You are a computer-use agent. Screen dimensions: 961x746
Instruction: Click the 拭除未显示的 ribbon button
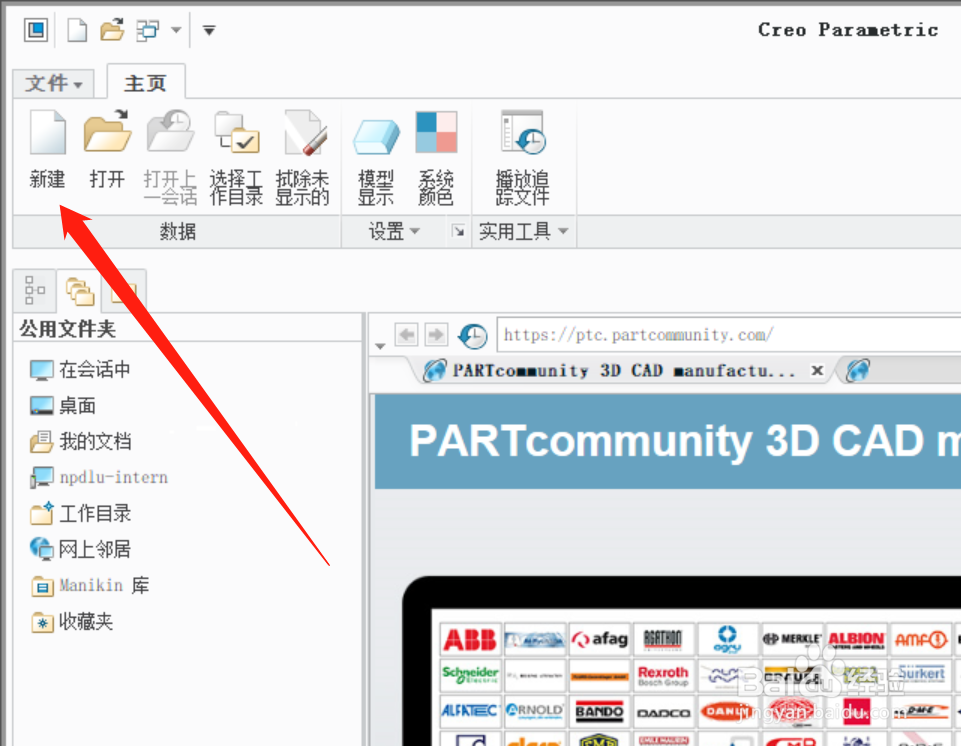(x=302, y=158)
